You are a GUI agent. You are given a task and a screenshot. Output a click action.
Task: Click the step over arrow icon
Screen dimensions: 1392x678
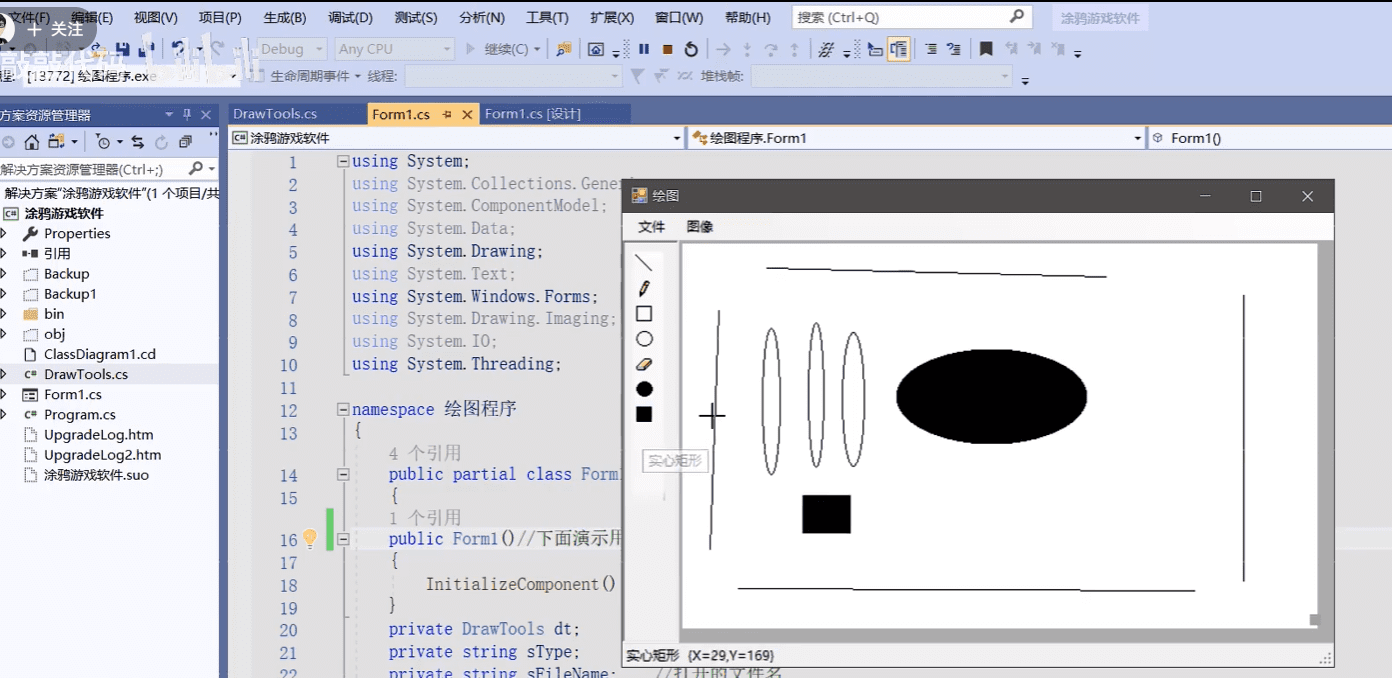[771, 49]
